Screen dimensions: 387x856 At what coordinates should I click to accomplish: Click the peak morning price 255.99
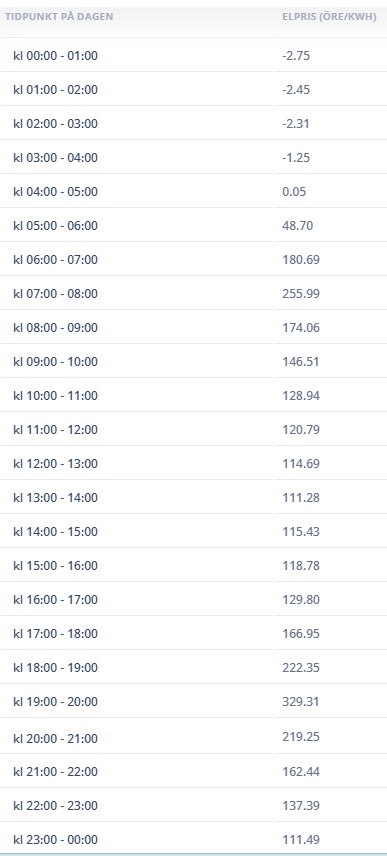click(301, 293)
